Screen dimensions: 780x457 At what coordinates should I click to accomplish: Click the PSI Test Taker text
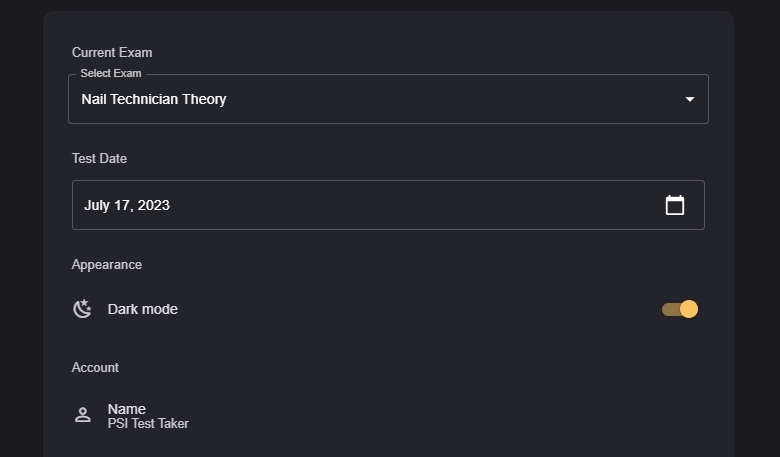pyautogui.click(x=148, y=424)
